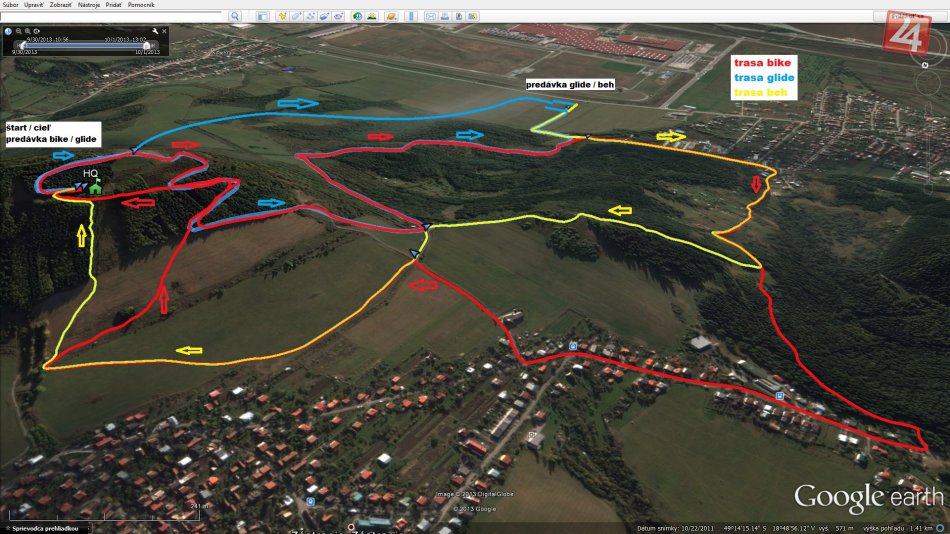Open the Pomocník menu
The image size is (950, 534).
pyautogui.click(x=141, y=5)
